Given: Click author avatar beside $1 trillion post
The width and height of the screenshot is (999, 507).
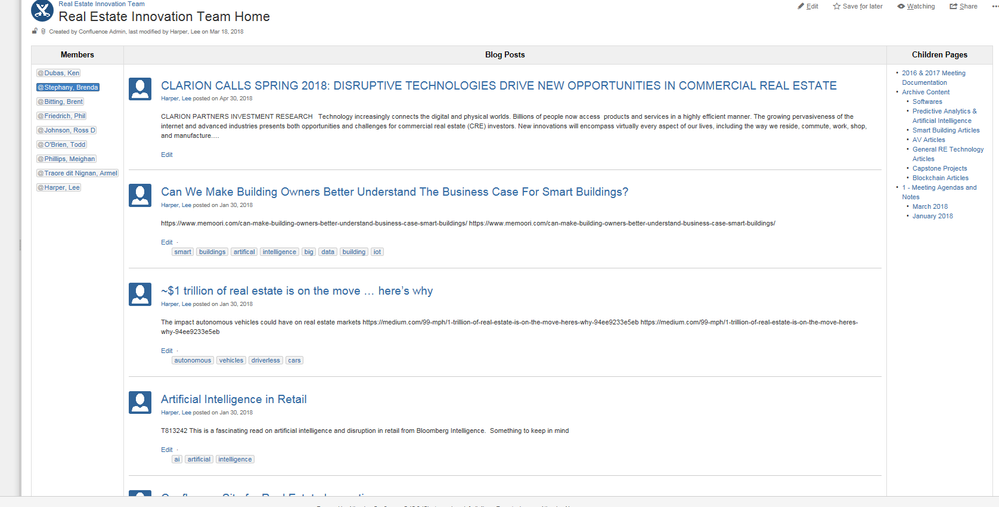Looking at the screenshot, I should pos(140,294).
